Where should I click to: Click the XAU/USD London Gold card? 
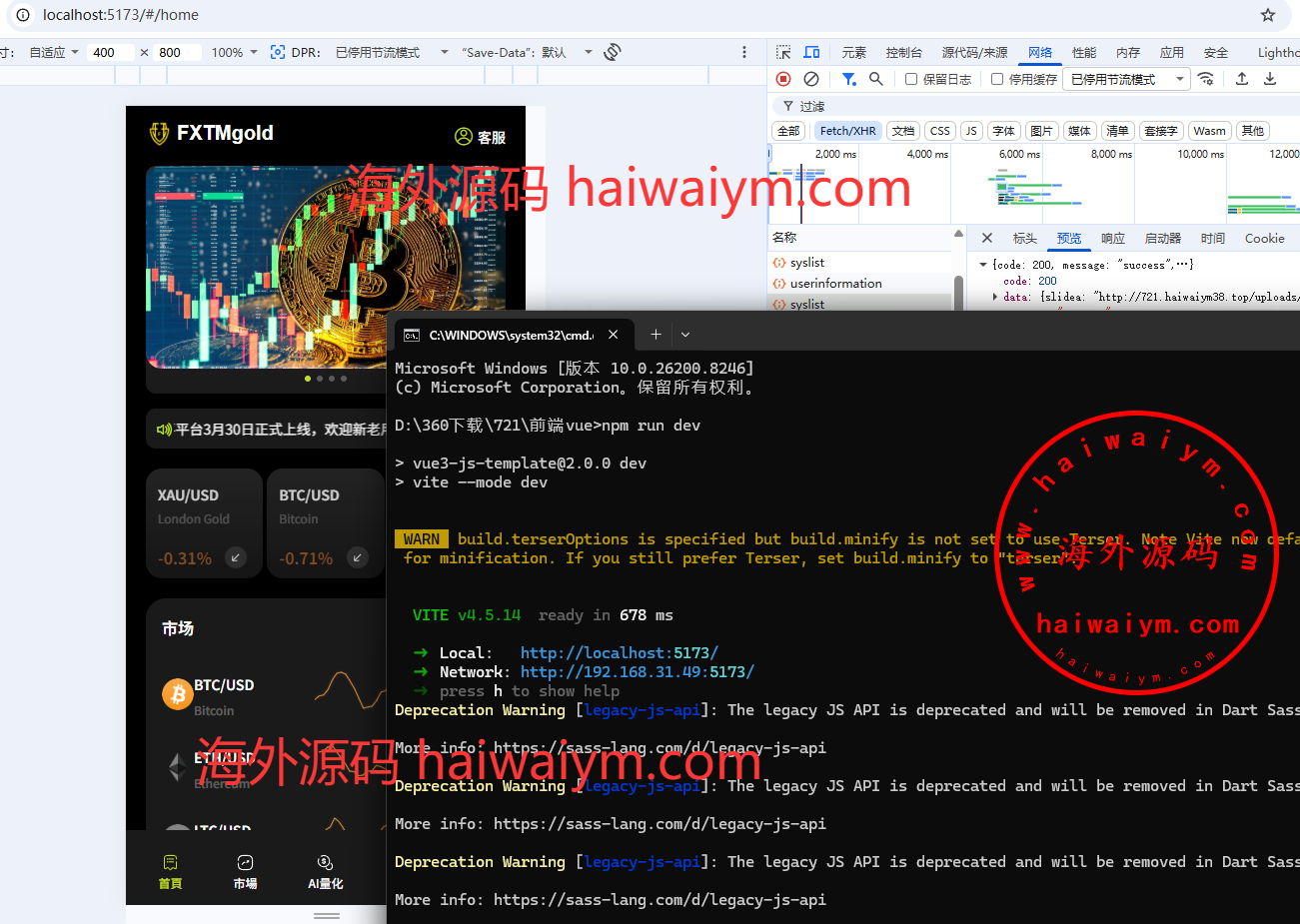205,523
